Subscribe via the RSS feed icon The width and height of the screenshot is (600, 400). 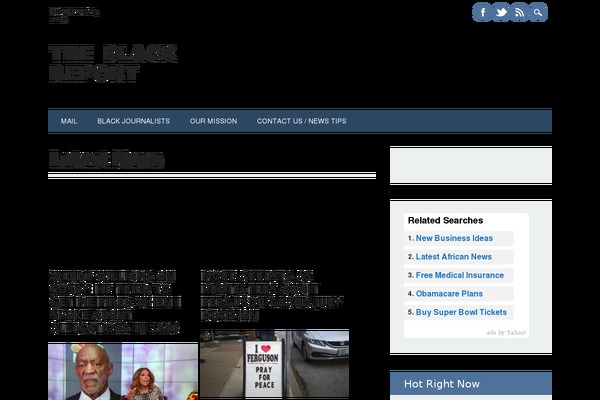click(519, 12)
